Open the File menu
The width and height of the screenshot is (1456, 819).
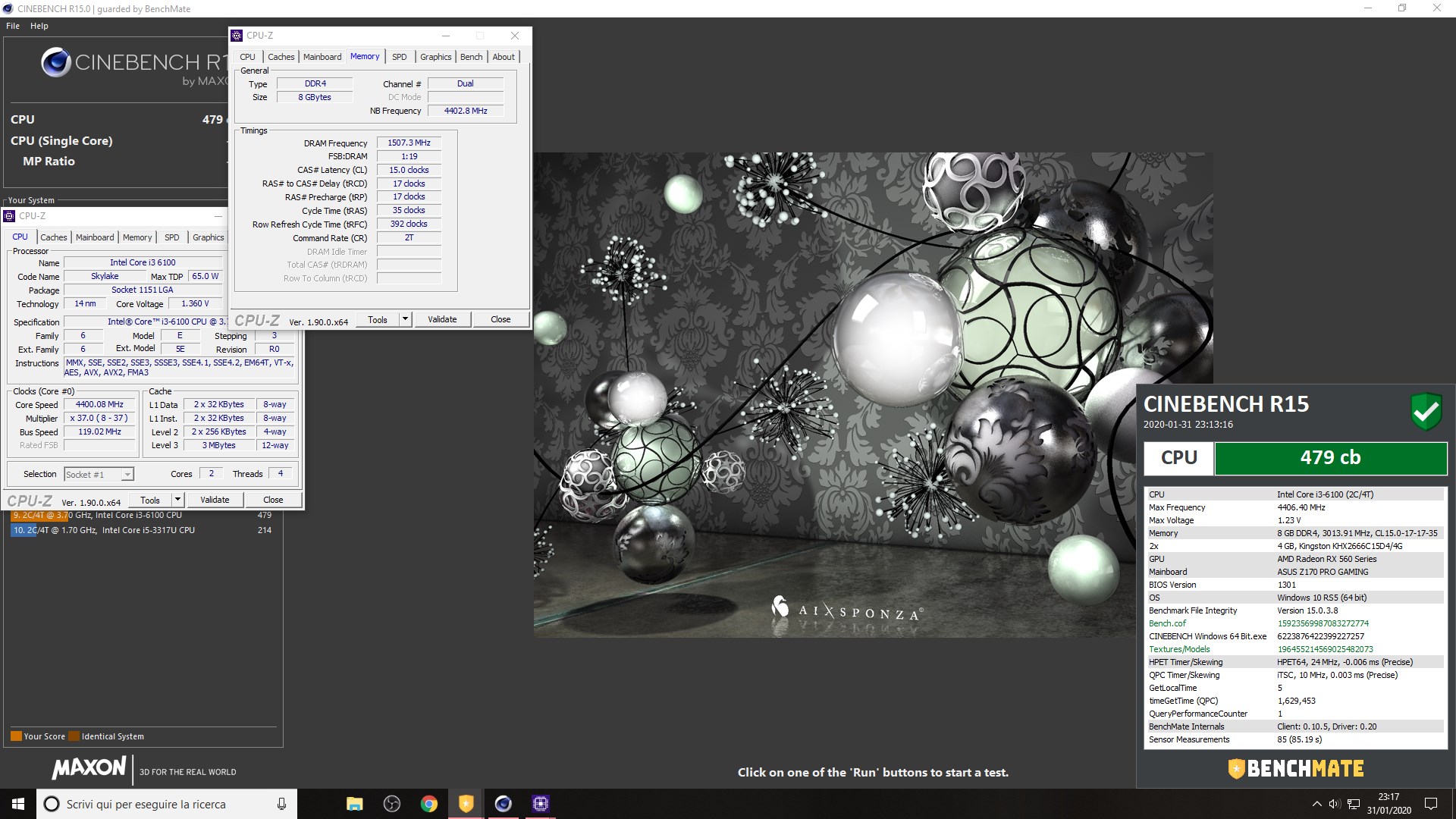point(13,26)
